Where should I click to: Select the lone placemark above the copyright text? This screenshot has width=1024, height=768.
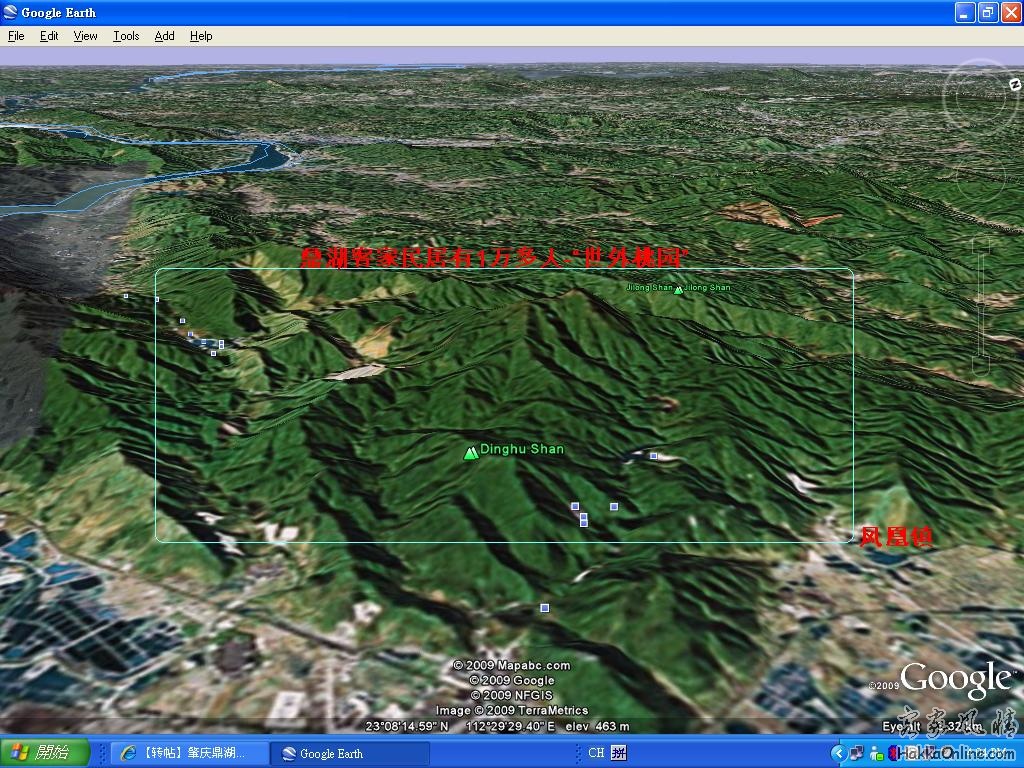(x=545, y=608)
